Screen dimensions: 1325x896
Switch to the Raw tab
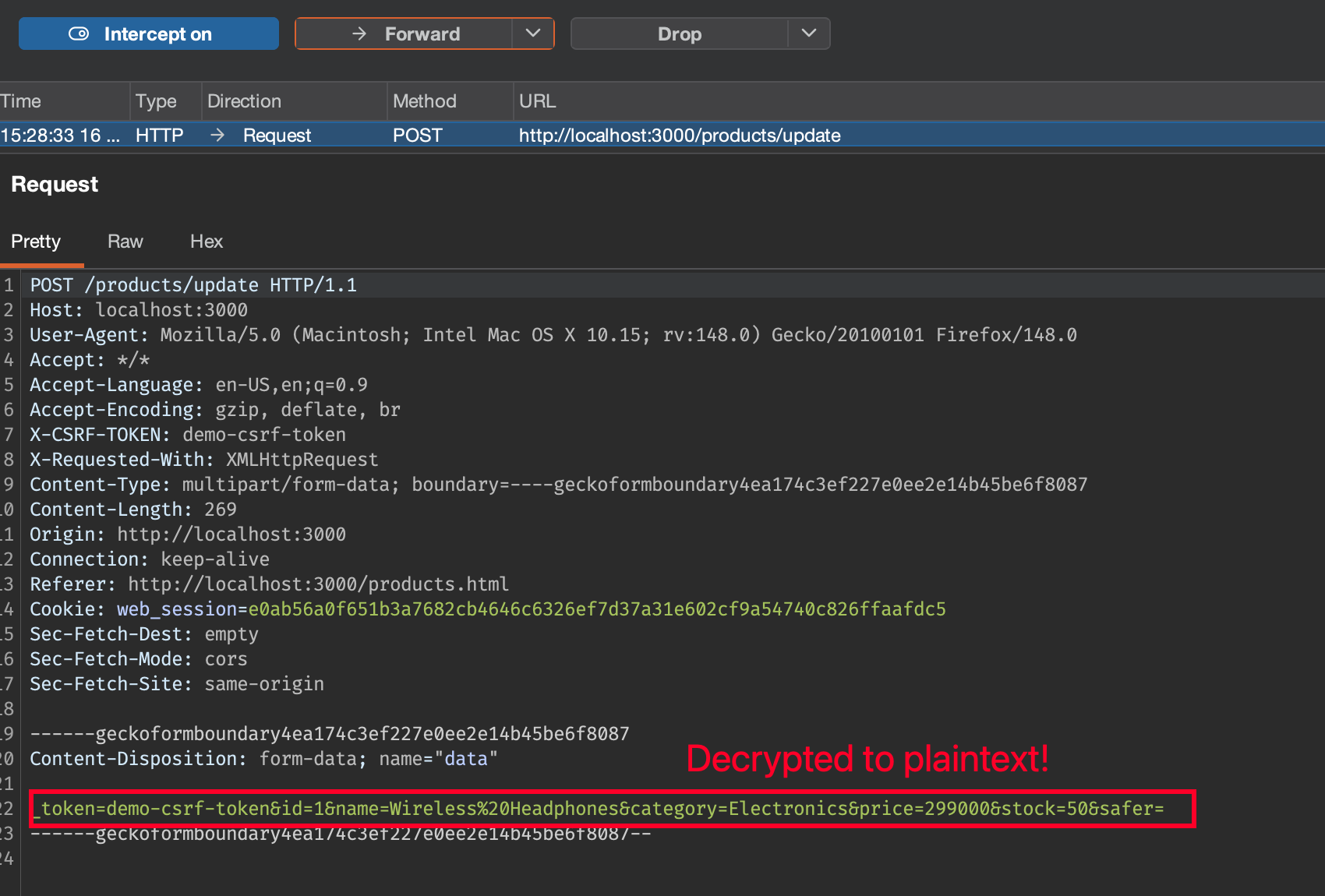coord(125,242)
